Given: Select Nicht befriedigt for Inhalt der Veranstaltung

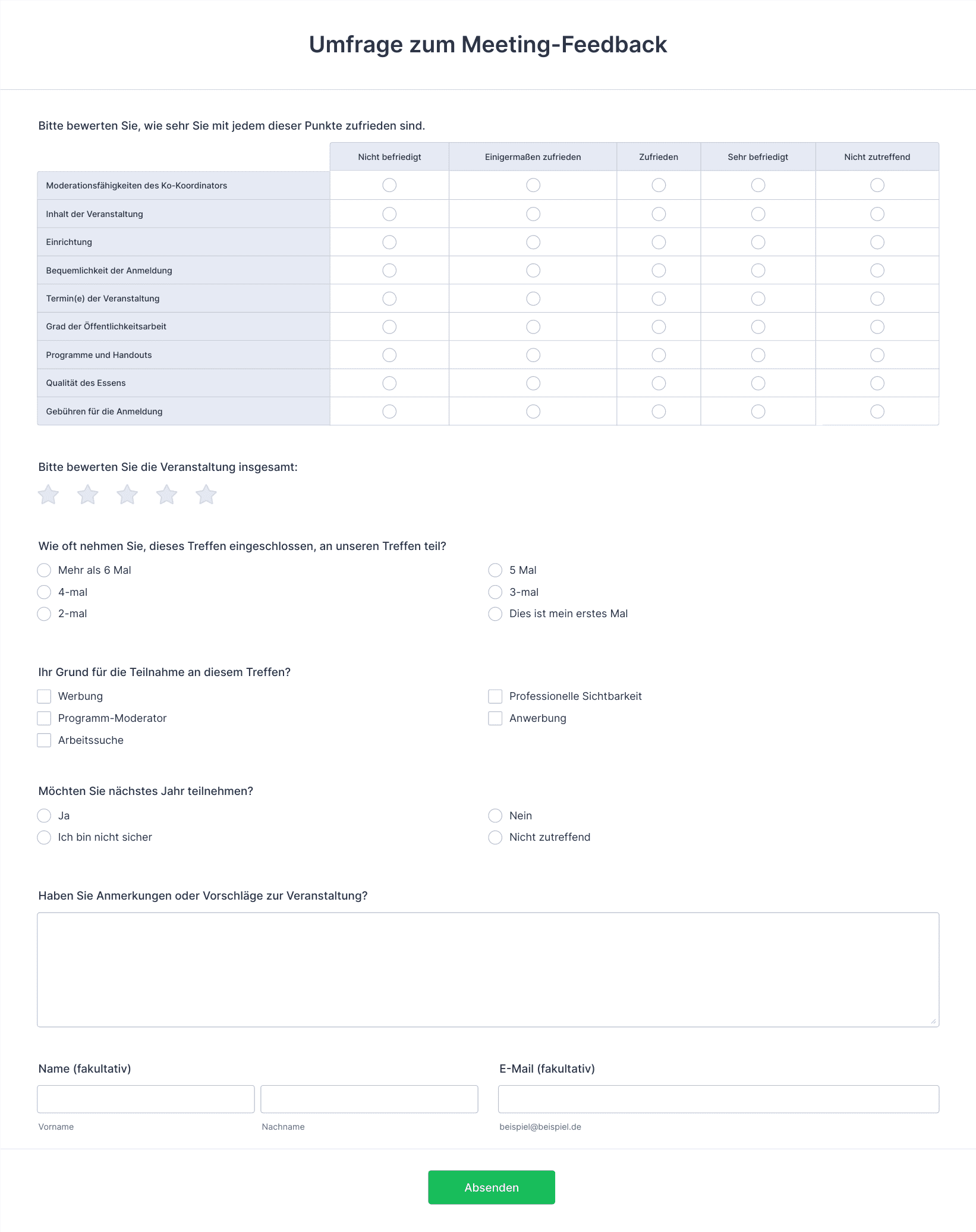Looking at the screenshot, I should [389, 213].
